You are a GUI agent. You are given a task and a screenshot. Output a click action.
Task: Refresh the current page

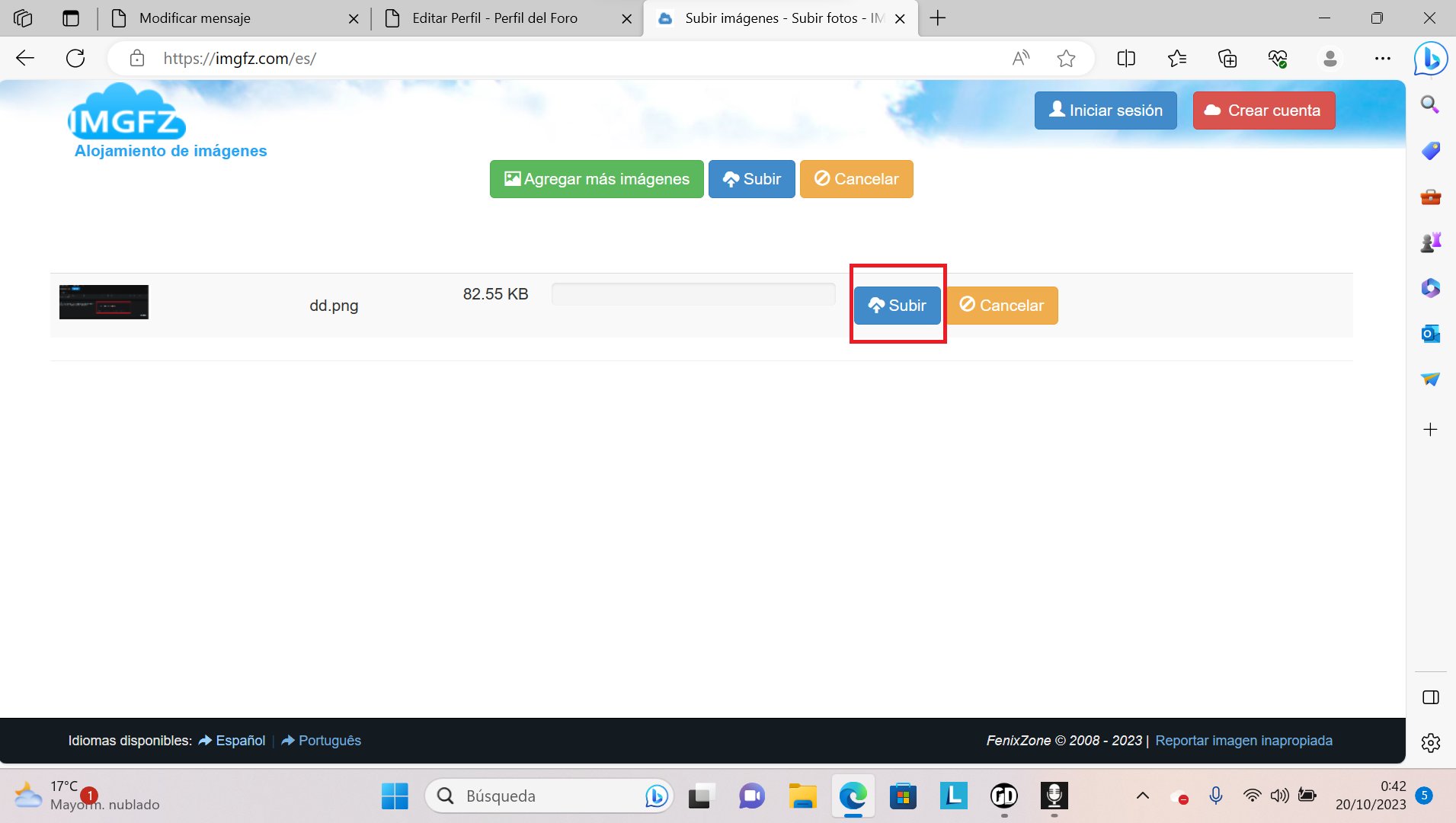(75, 59)
